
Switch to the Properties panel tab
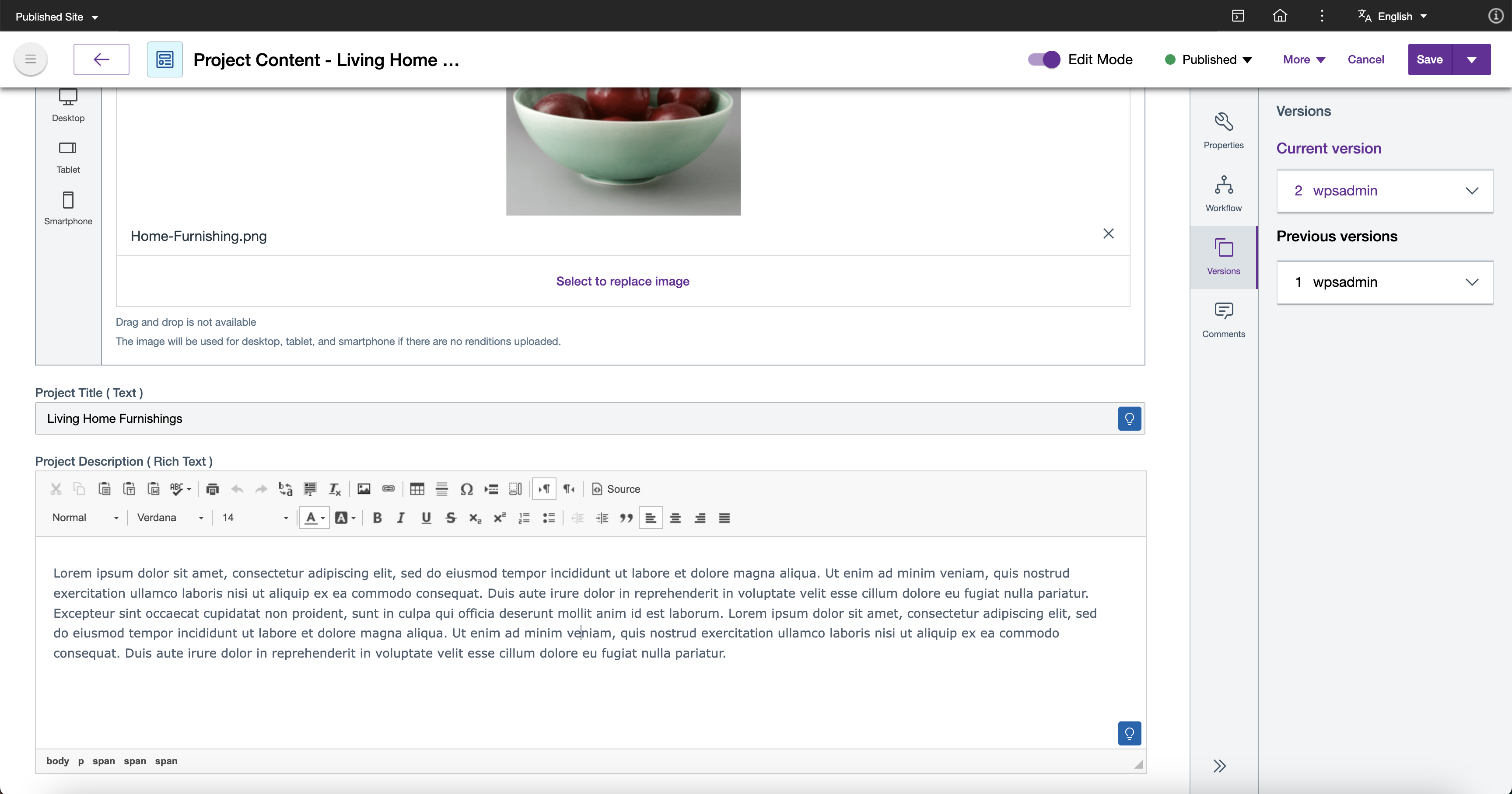click(x=1223, y=131)
